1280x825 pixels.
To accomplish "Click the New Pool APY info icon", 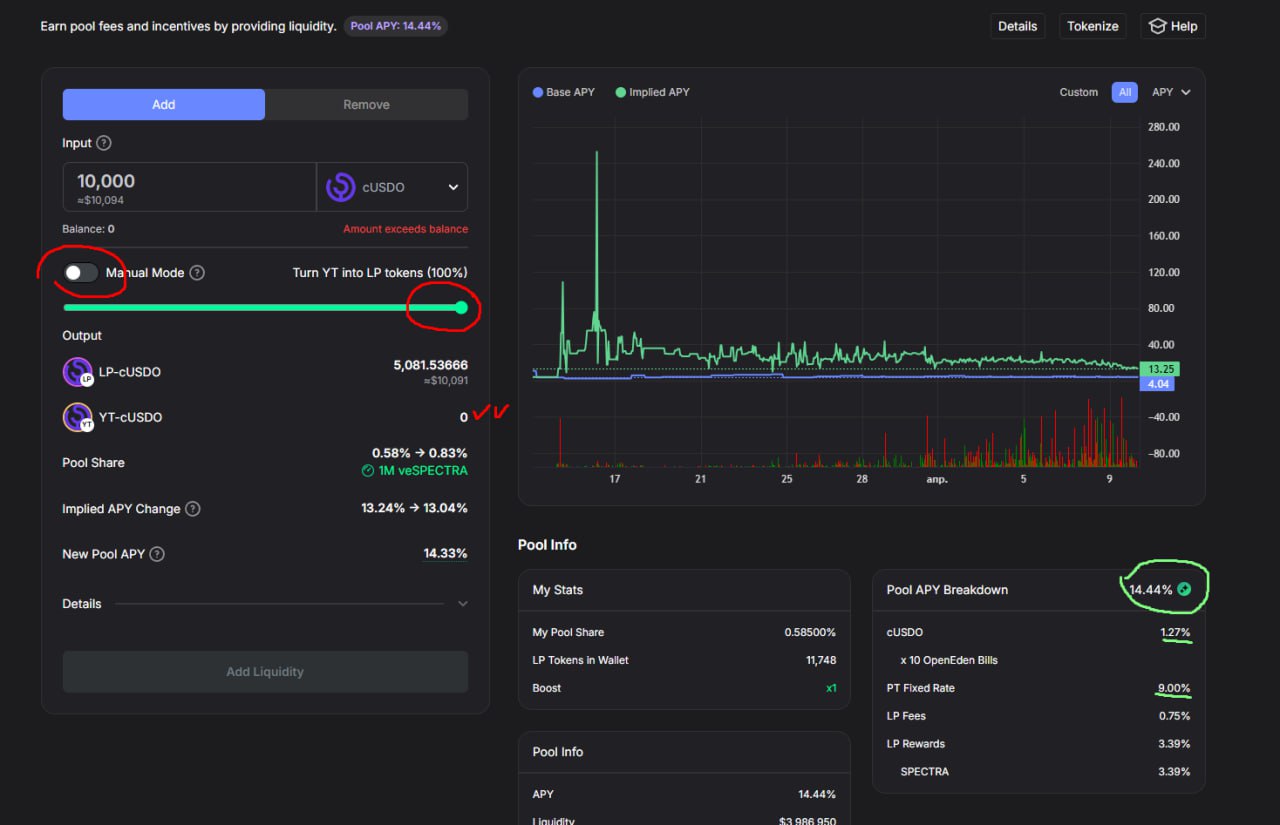I will click(157, 554).
